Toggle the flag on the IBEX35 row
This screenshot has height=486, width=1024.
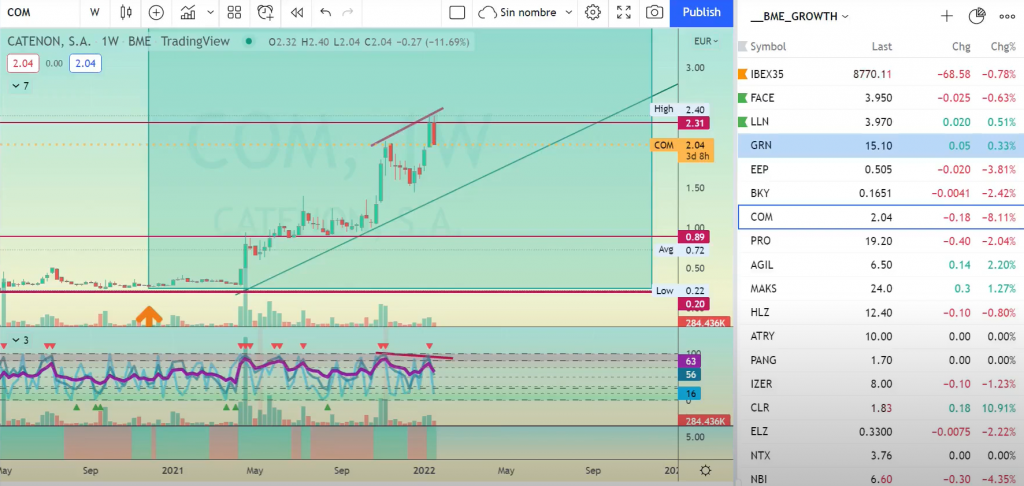pyautogui.click(x=741, y=74)
